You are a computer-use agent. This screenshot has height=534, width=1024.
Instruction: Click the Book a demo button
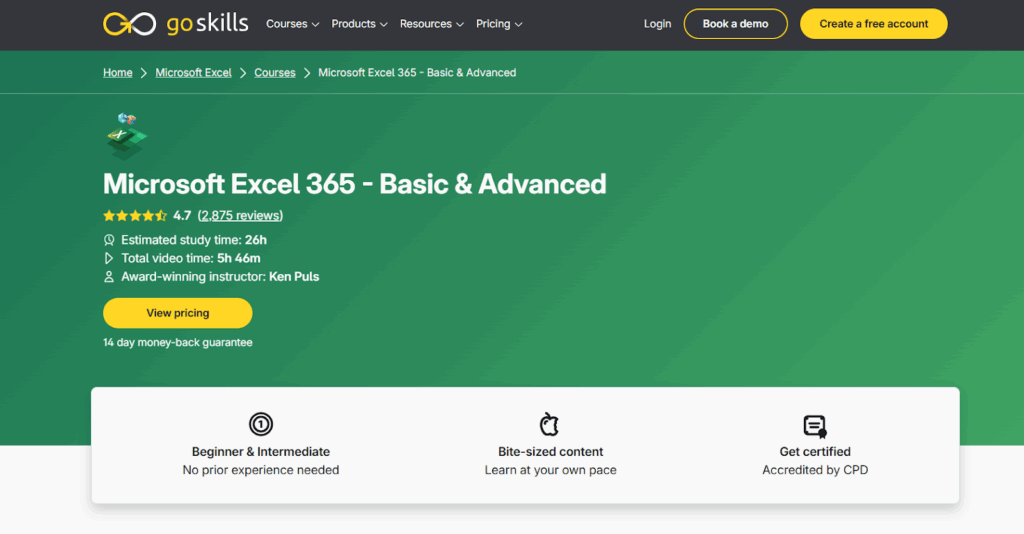point(735,24)
